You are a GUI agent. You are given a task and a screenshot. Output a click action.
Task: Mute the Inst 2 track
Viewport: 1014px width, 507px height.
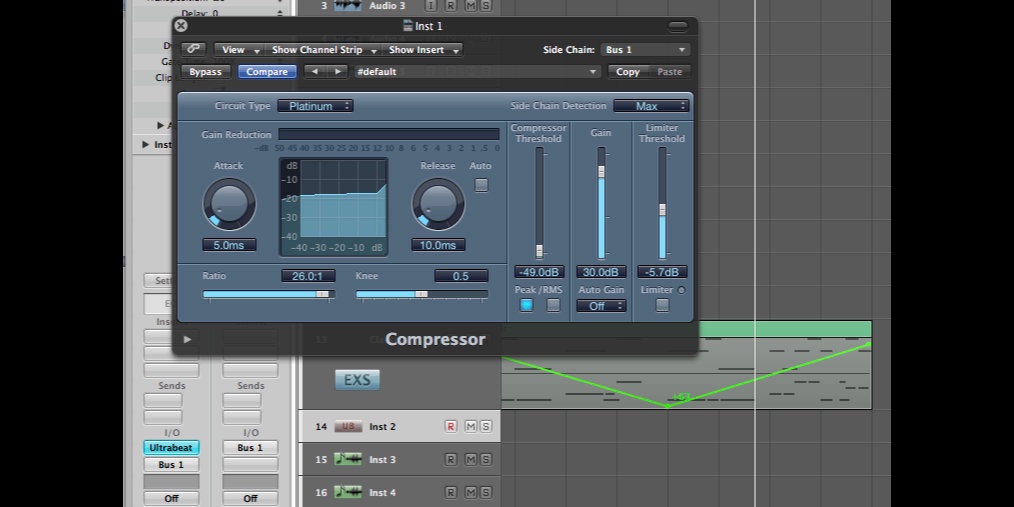tap(470, 427)
